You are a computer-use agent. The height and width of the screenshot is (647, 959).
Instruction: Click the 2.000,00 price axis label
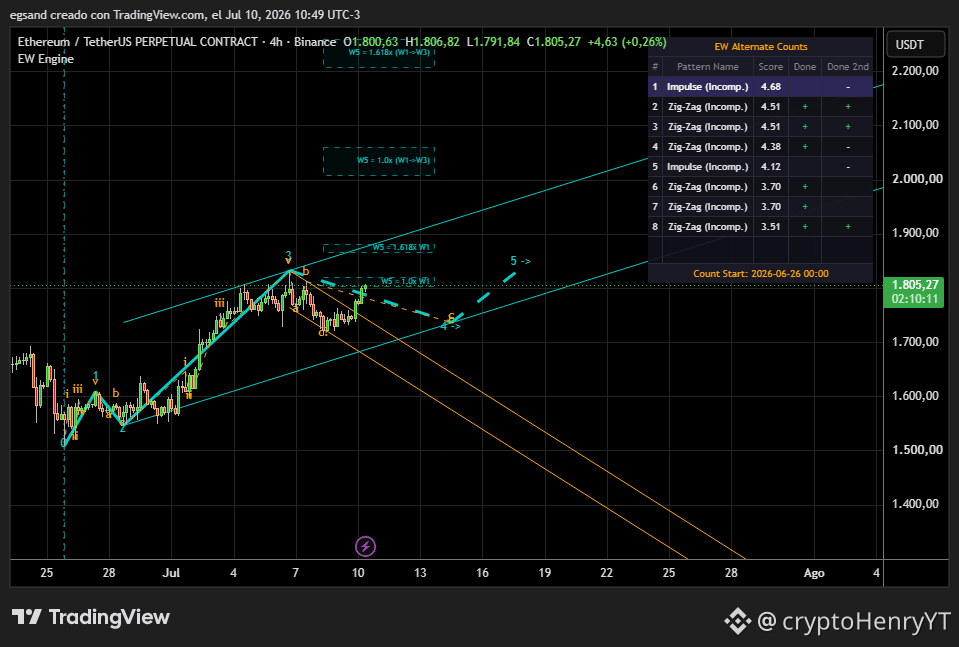point(915,179)
